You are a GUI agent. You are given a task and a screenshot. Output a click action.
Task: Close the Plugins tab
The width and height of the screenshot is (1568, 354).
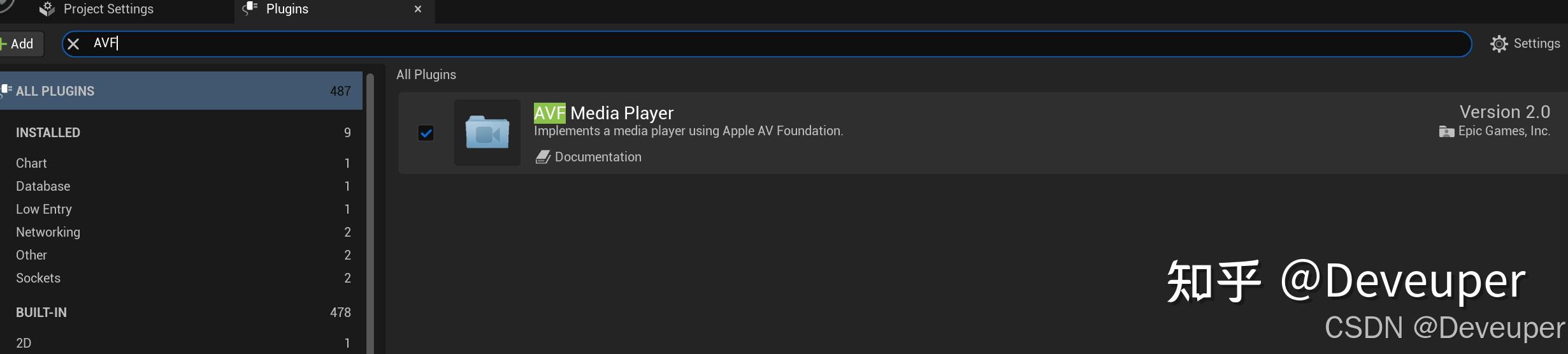pos(418,9)
